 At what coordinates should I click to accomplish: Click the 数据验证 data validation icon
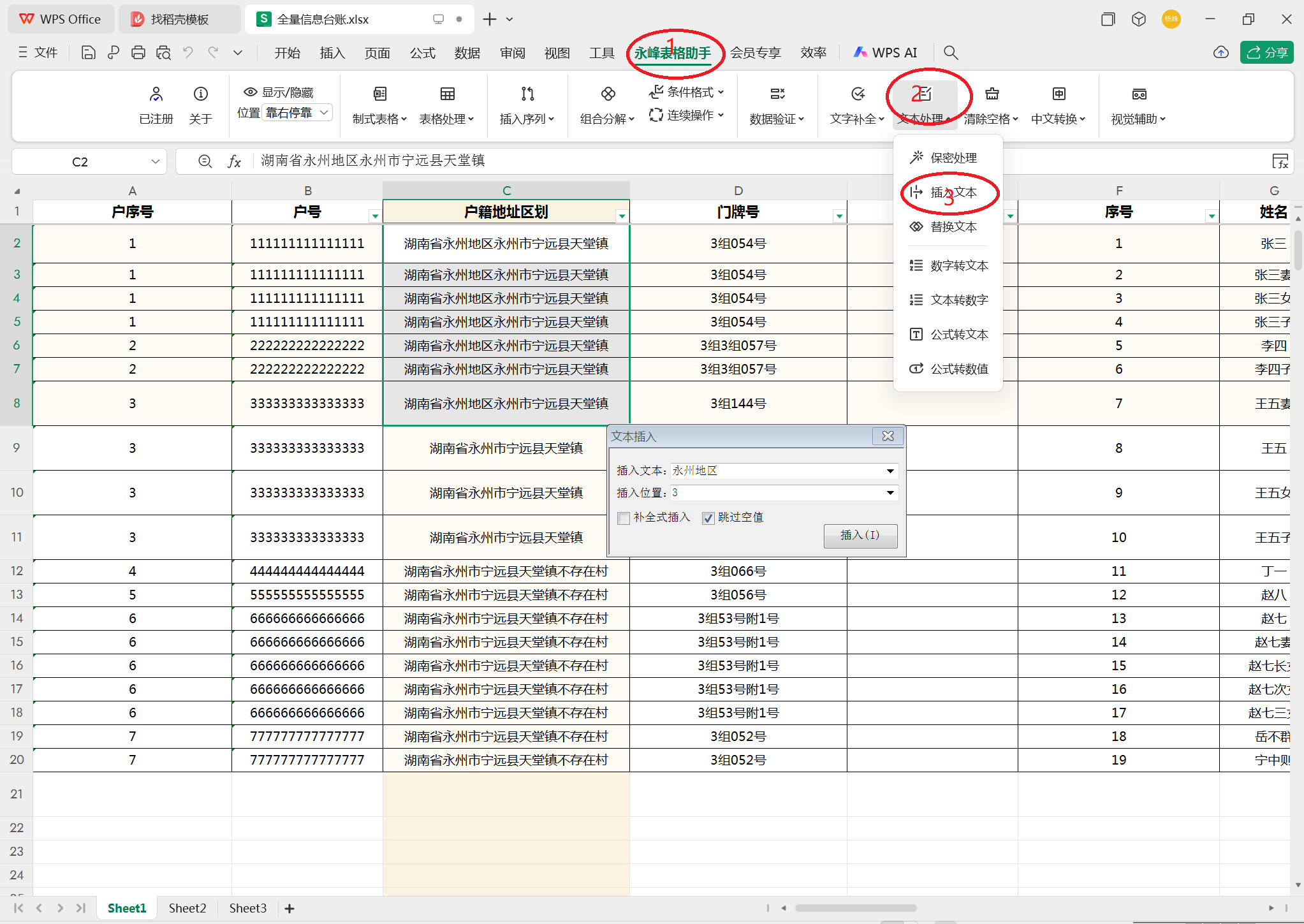(777, 94)
